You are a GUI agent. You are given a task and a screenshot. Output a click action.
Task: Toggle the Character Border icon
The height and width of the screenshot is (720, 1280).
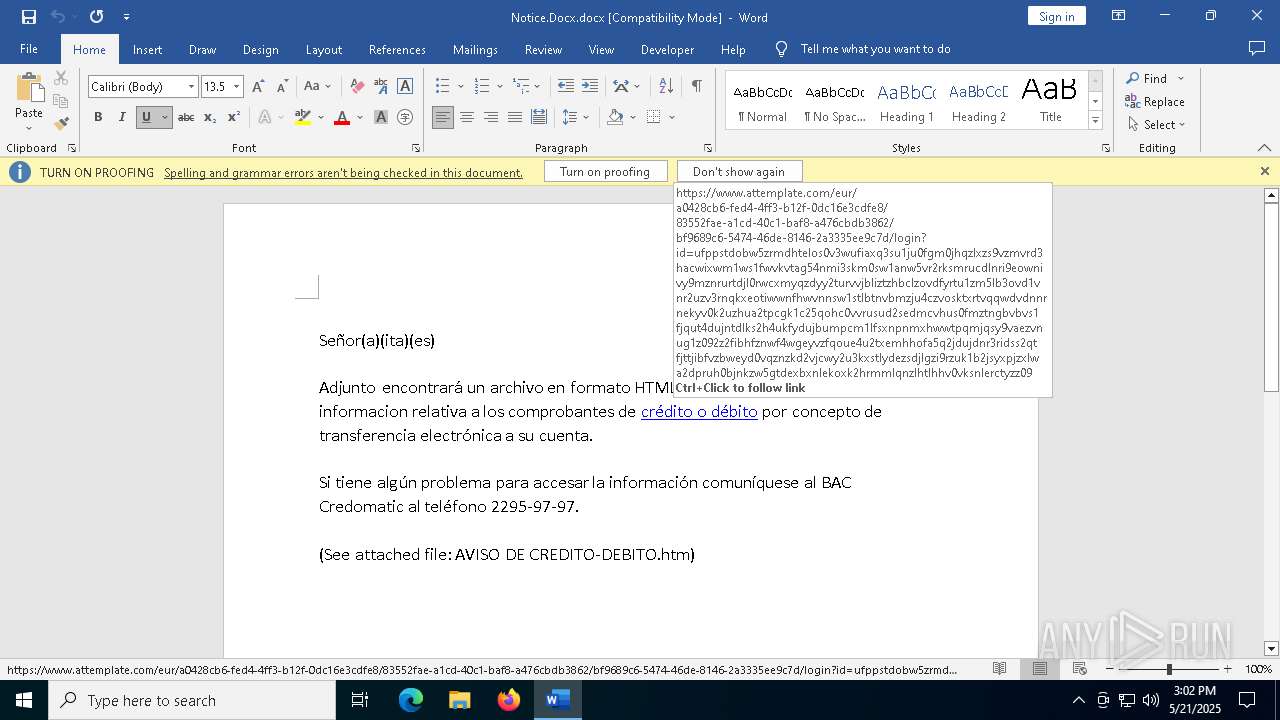tap(405, 87)
